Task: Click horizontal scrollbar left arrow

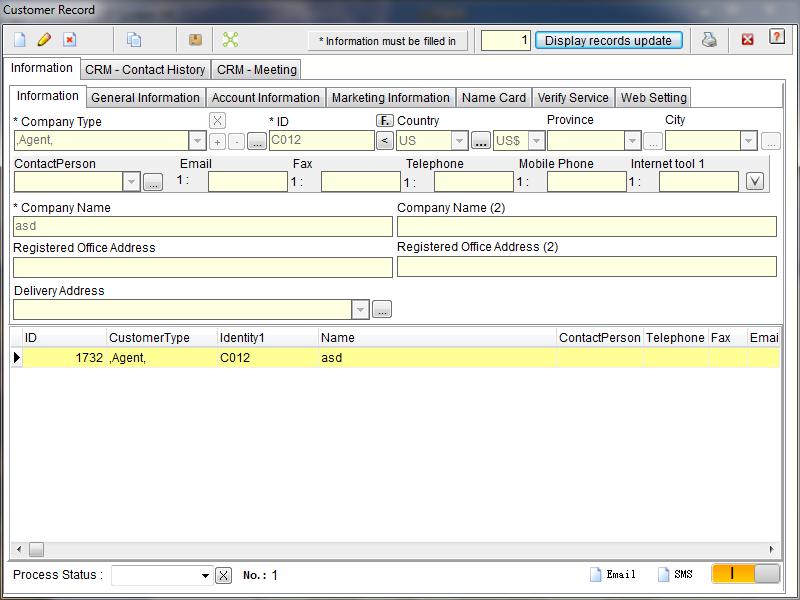Action: (x=19, y=549)
